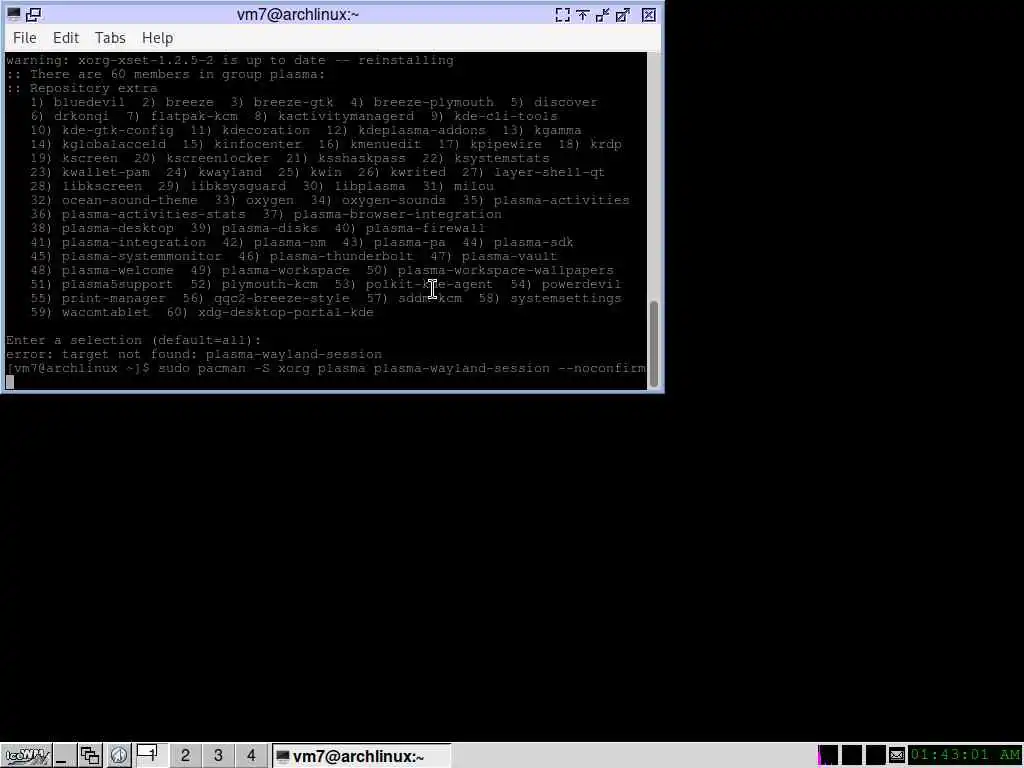Click the show desktop taskbar icon
1024x768 pixels.
click(x=64, y=756)
